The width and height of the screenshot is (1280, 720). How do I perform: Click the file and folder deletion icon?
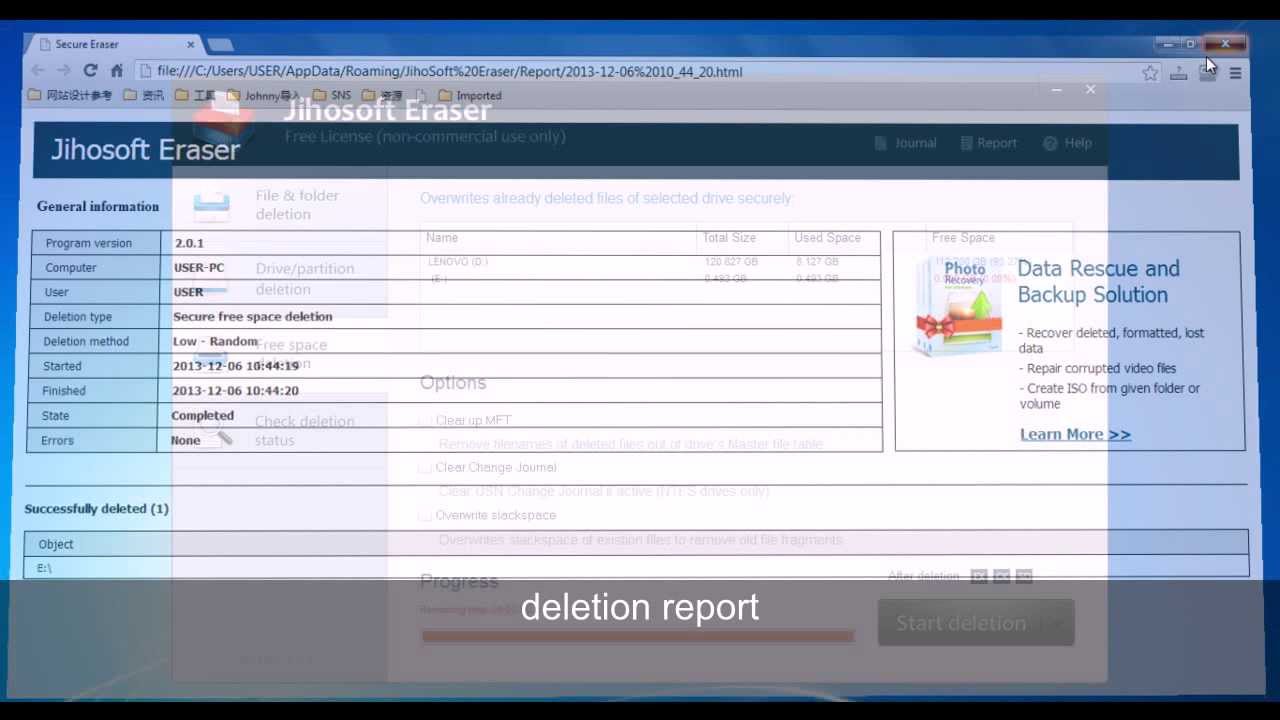click(x=211, y=205)
